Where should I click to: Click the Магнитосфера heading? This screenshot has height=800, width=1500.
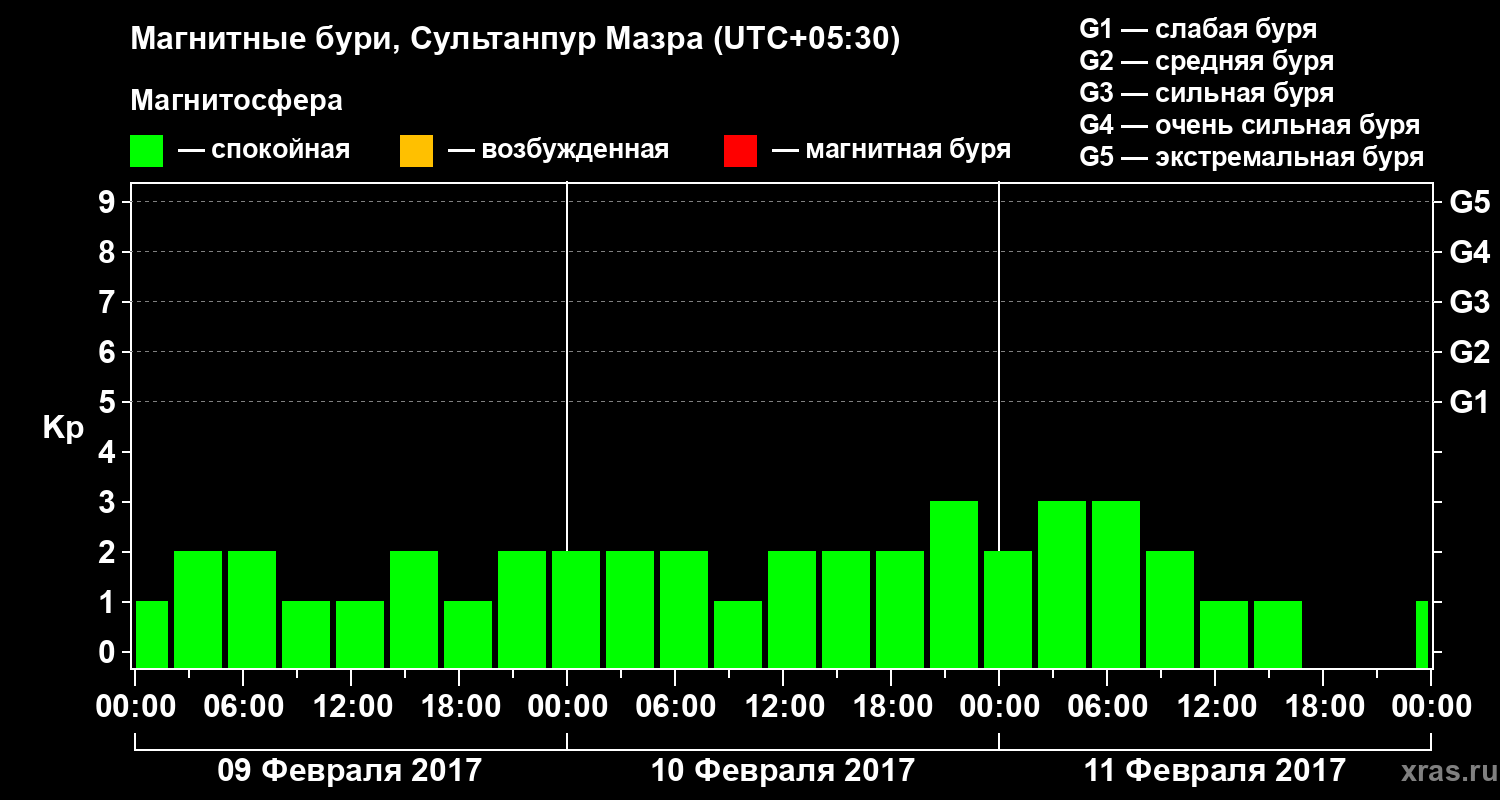coord(236,101)
